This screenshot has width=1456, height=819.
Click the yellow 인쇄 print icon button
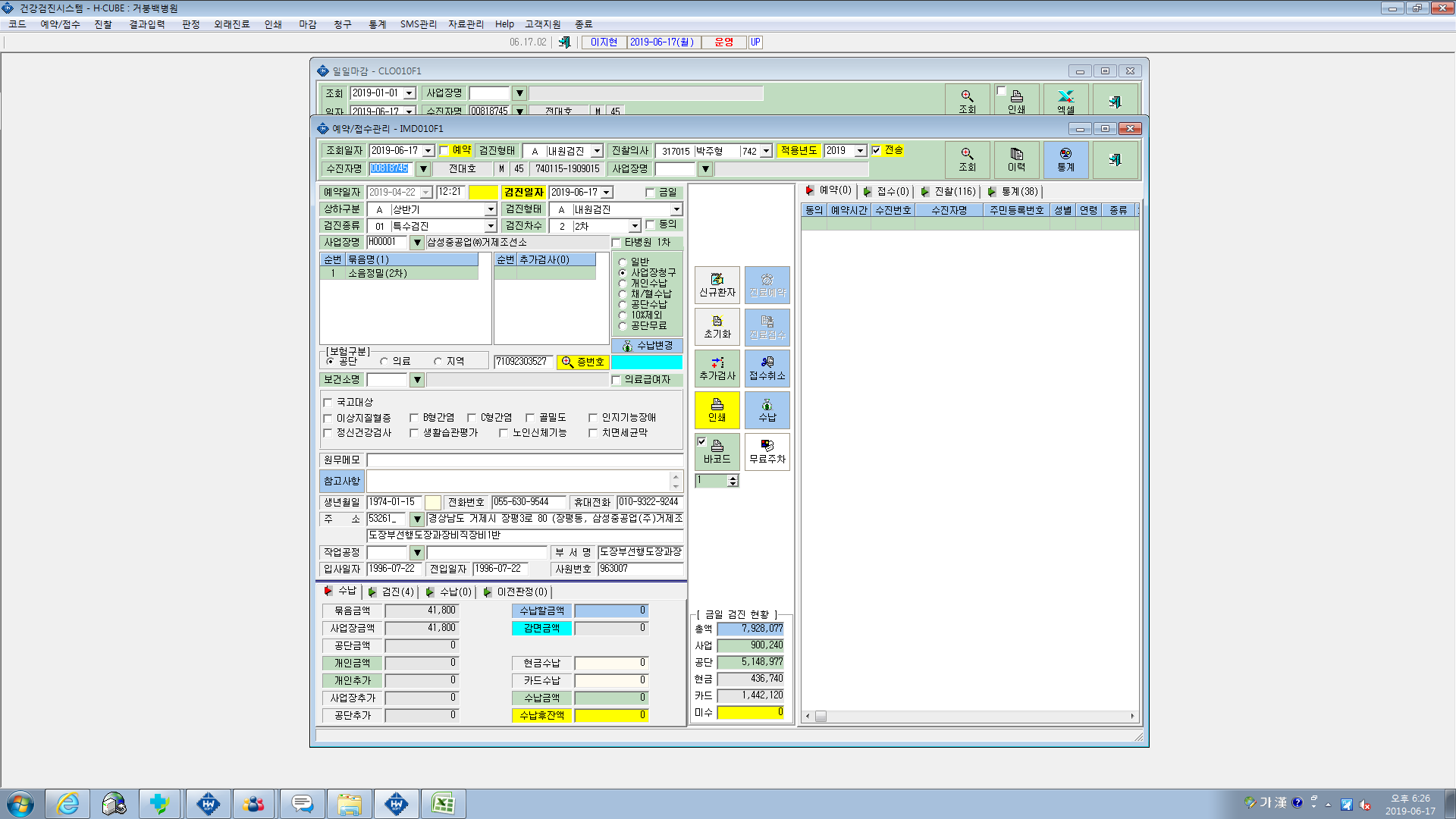(717, 410)
